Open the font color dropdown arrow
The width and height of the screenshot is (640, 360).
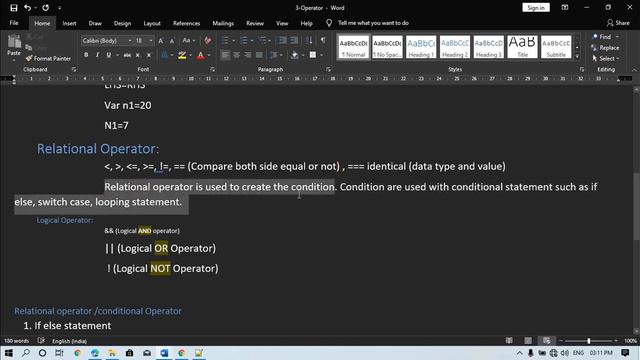coord(209,55)
